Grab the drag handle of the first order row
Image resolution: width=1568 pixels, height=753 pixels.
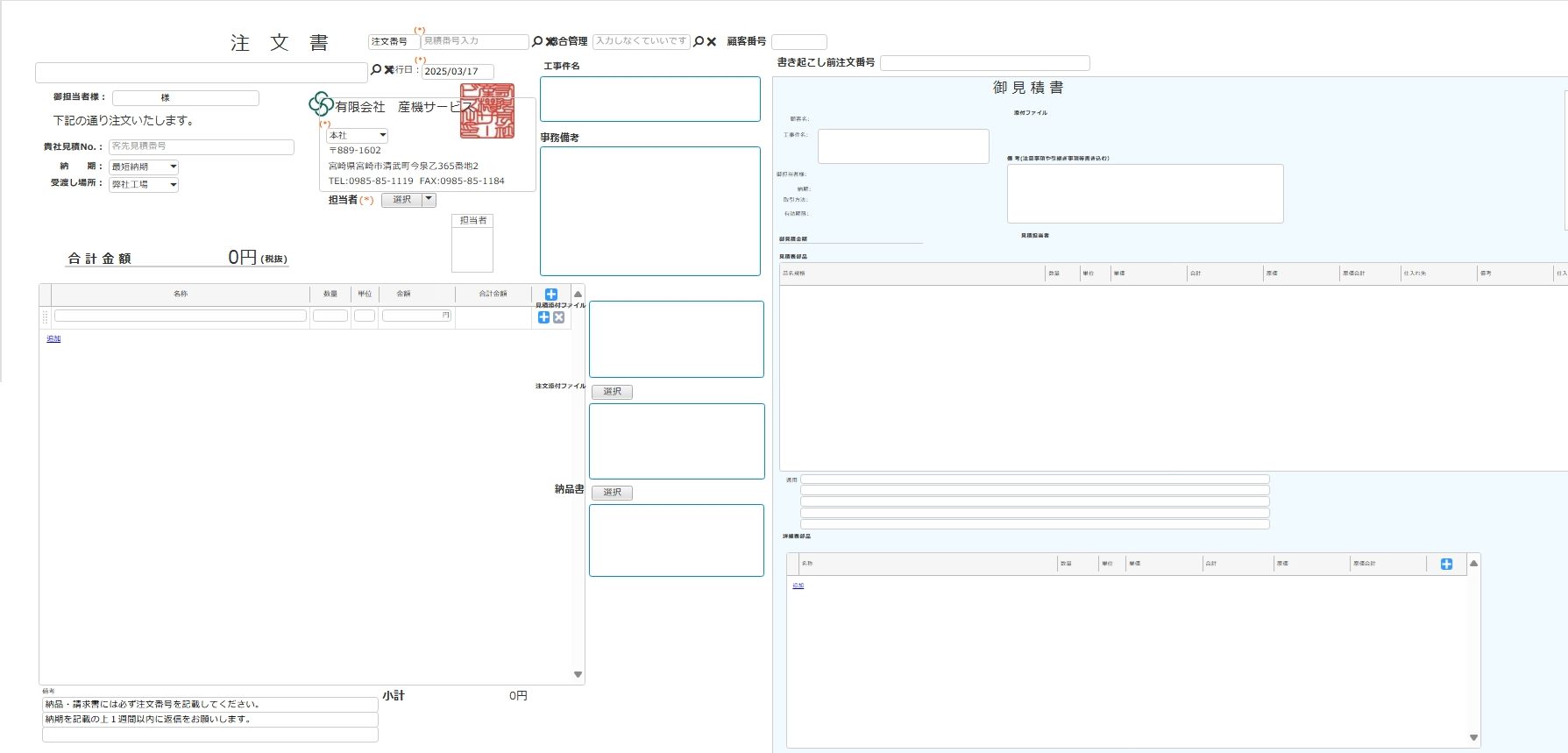[x=45, y=316]
